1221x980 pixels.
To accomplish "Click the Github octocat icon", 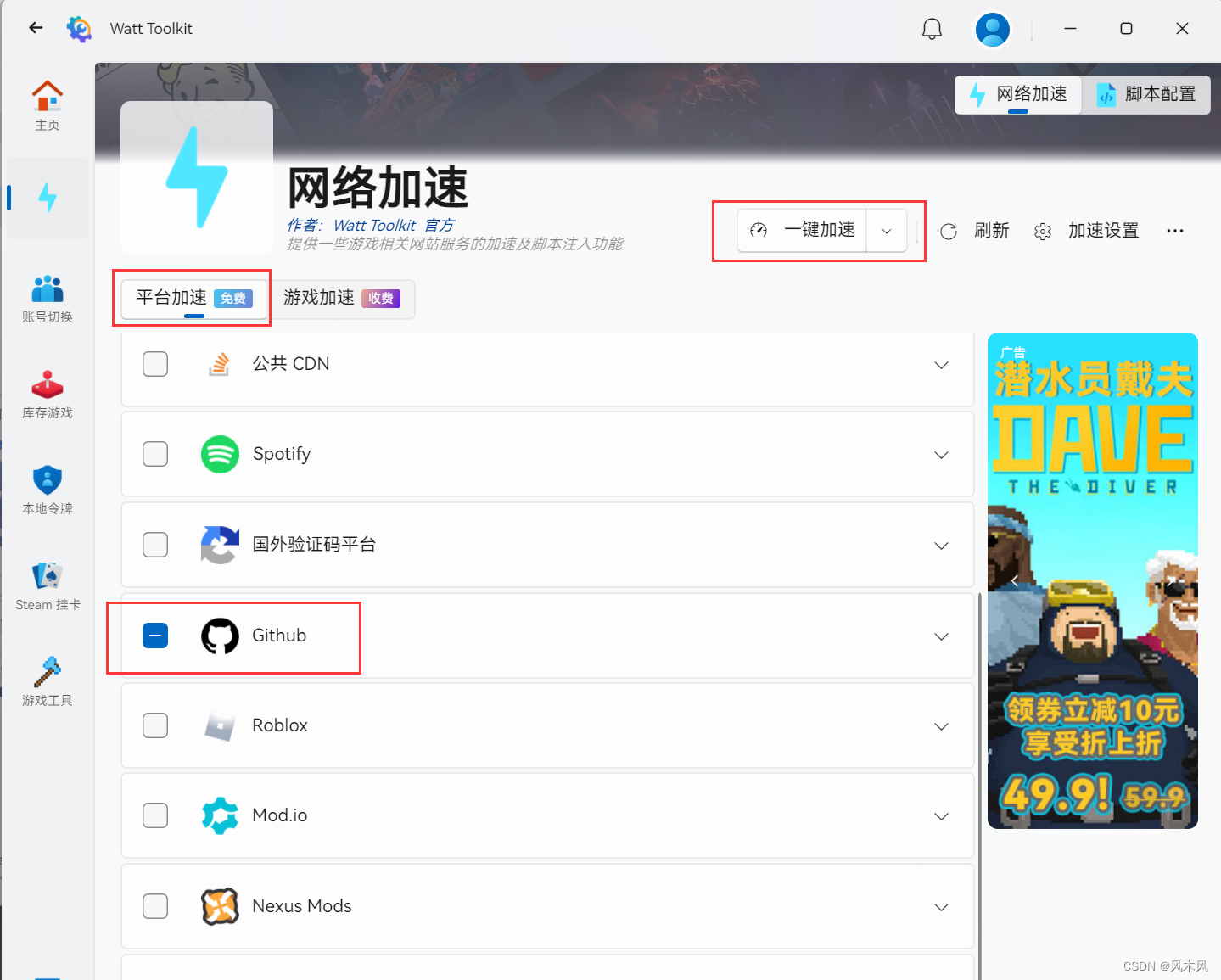I will 220,636.
